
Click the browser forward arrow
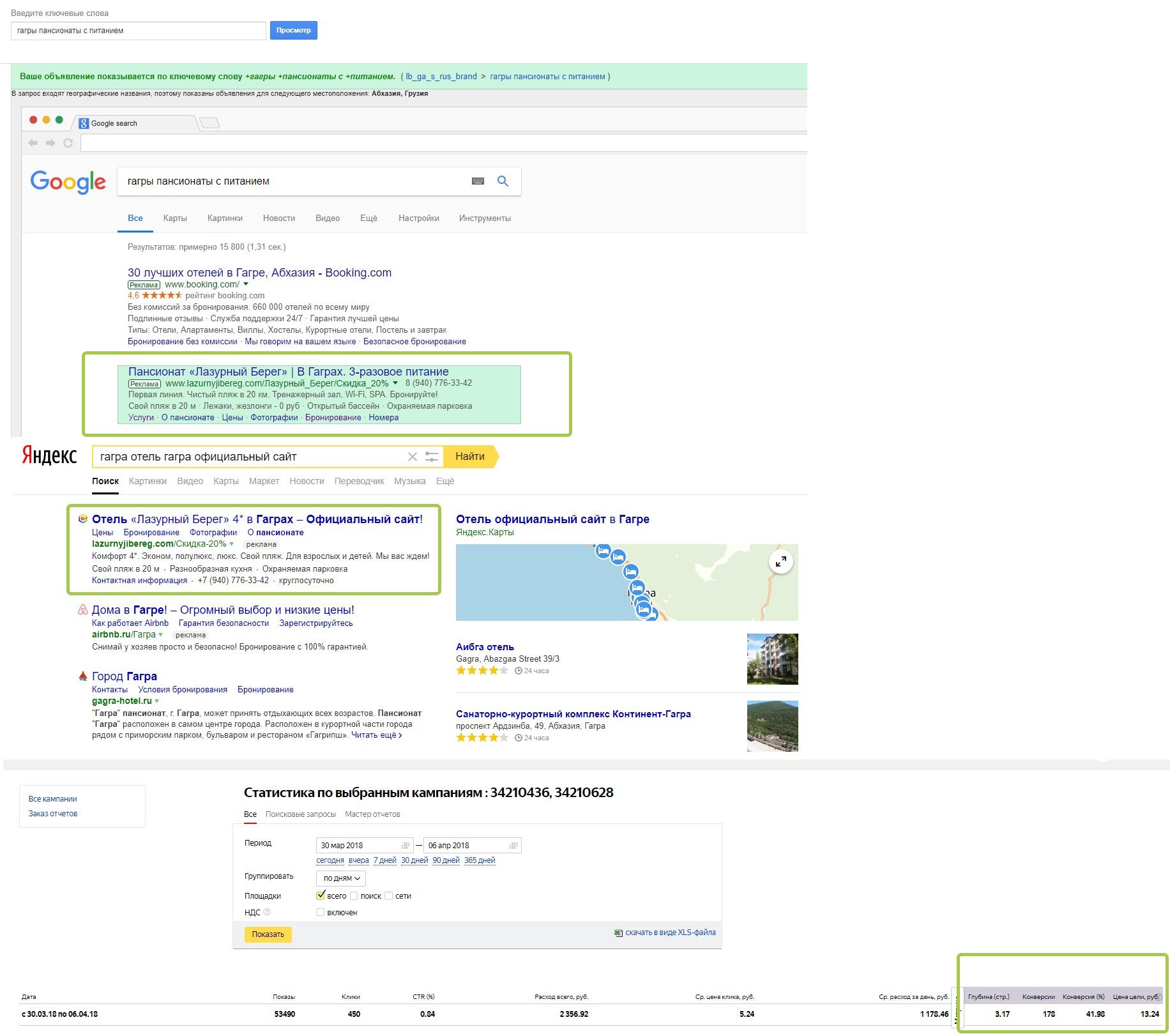click(50, 143)
